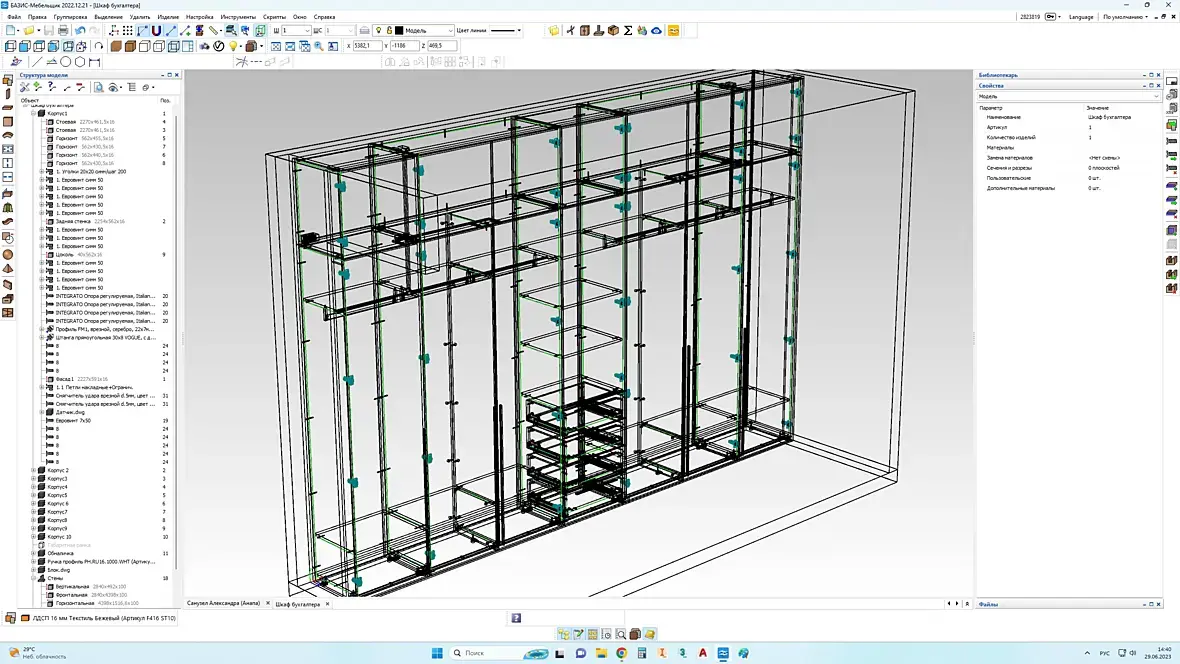The image size is (1180, 664).
Task: Open the Скрипты menu
Action: pos(274,17)
